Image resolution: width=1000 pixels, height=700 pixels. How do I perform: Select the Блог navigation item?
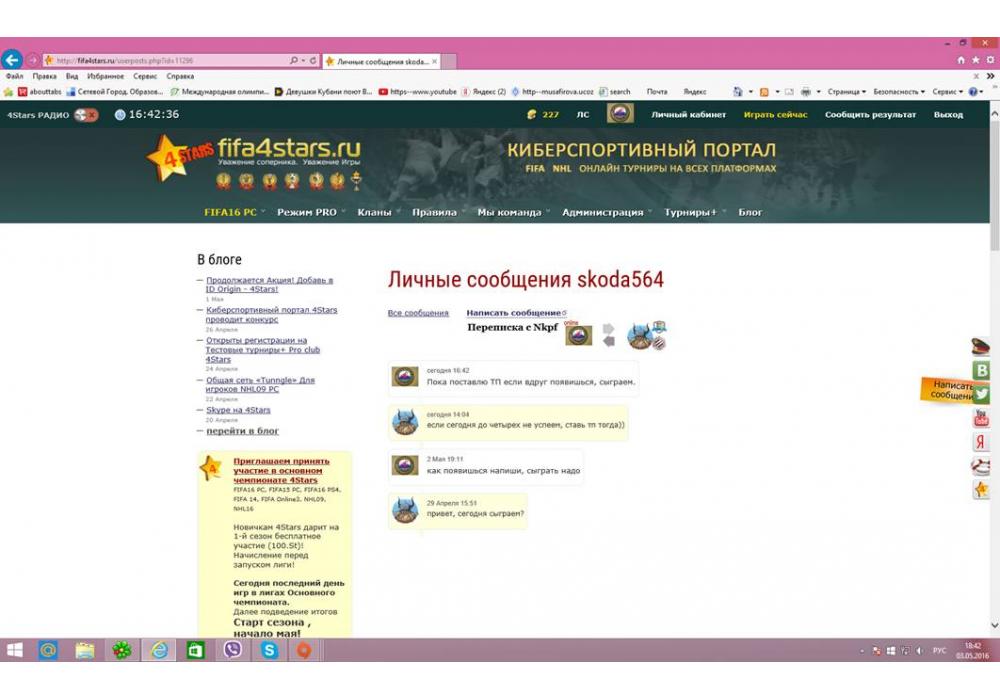pyautogui.click(x=750, y=212)
